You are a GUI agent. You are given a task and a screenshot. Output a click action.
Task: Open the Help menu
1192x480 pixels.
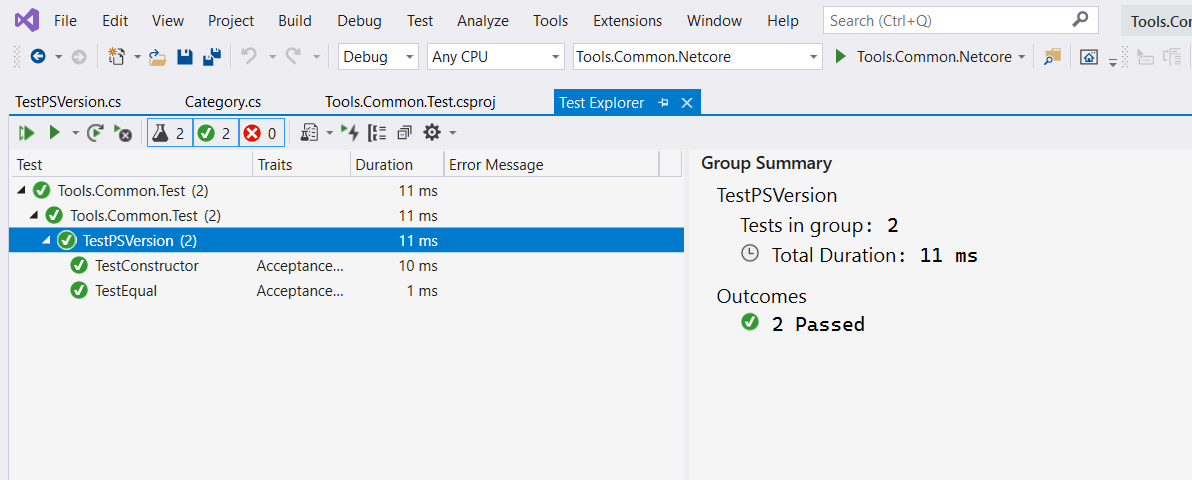point(783,21)
